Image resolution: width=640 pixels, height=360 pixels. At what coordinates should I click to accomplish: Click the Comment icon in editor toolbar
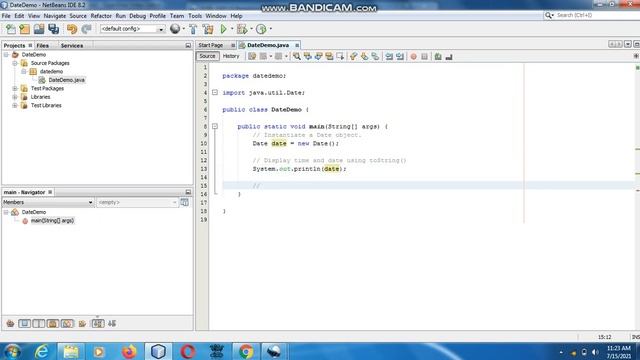(x=438, y=56)
